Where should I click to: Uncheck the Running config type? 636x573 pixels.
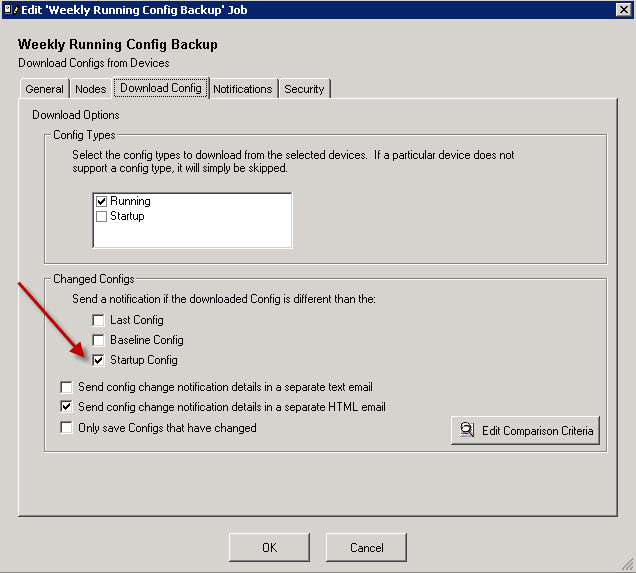tap(101, 201)
